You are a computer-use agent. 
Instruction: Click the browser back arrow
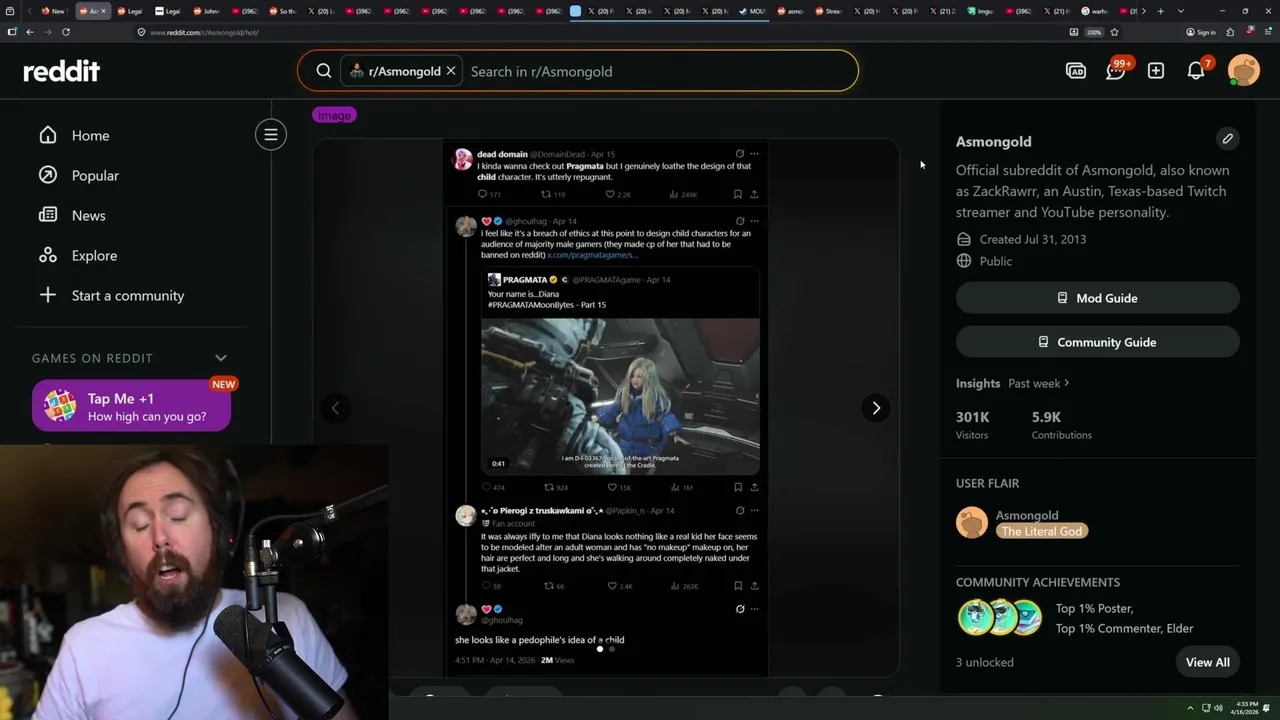(30, 32)
